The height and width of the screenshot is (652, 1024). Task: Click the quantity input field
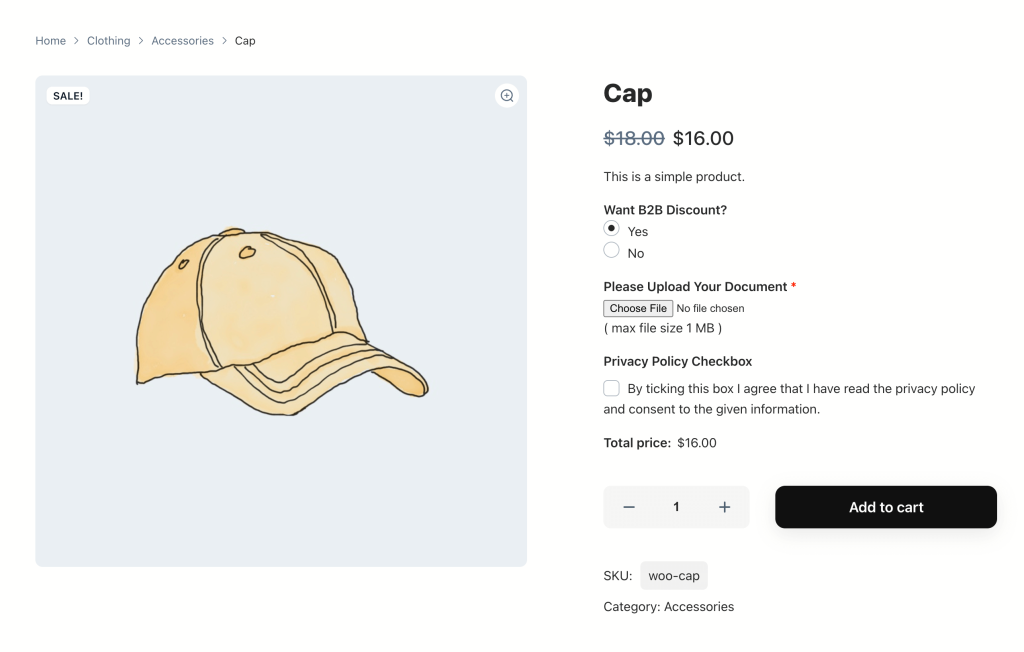pos(677,507)
